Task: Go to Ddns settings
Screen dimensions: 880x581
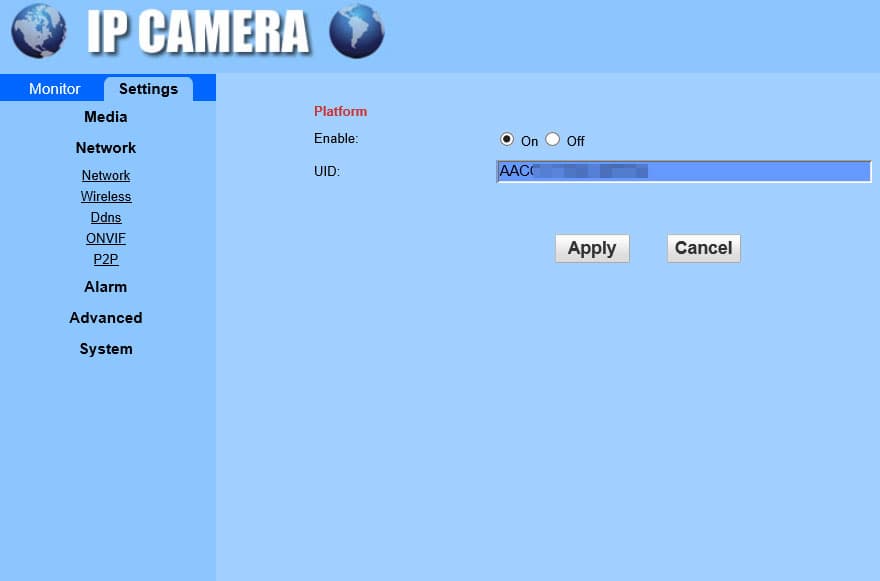Action: coord(106,217)
